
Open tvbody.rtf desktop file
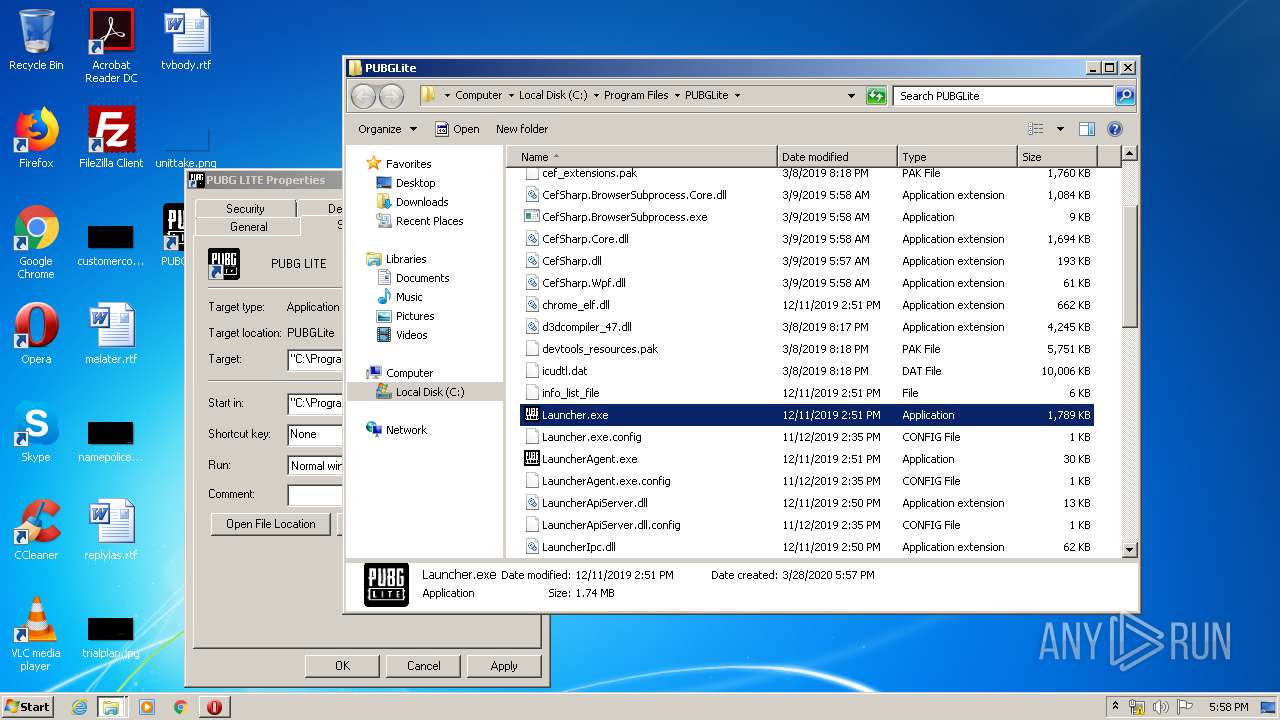coord(186,40)
